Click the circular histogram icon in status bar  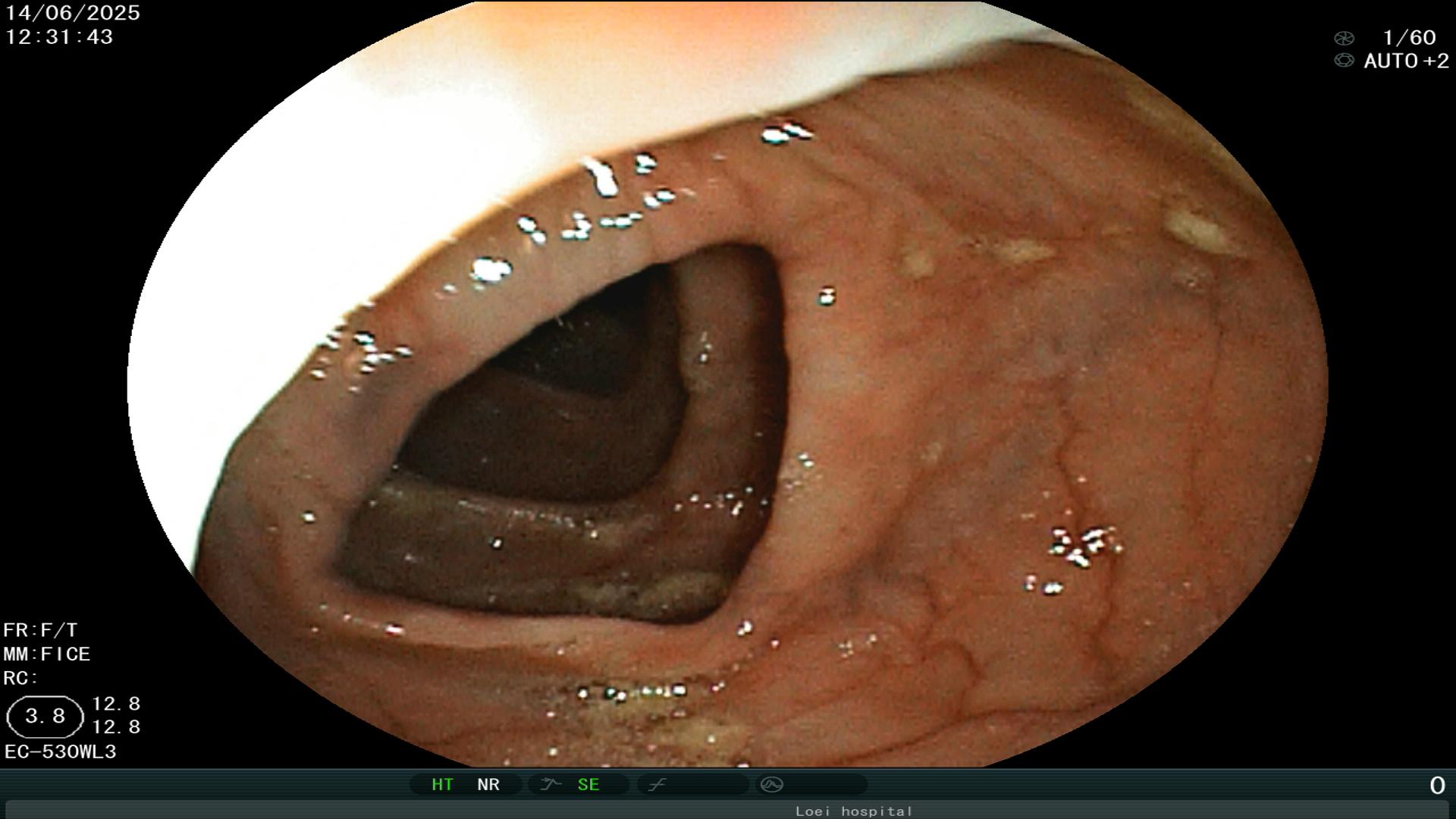pyautogui.click(x=771, y=784)
